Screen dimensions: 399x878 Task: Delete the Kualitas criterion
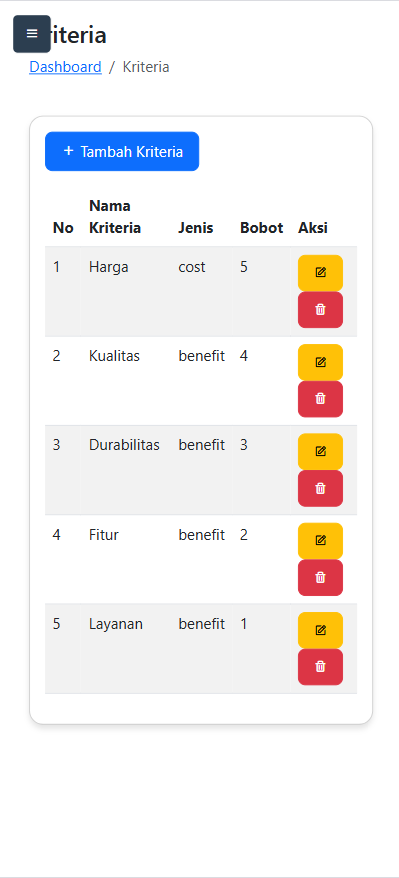tap(320, 399)
